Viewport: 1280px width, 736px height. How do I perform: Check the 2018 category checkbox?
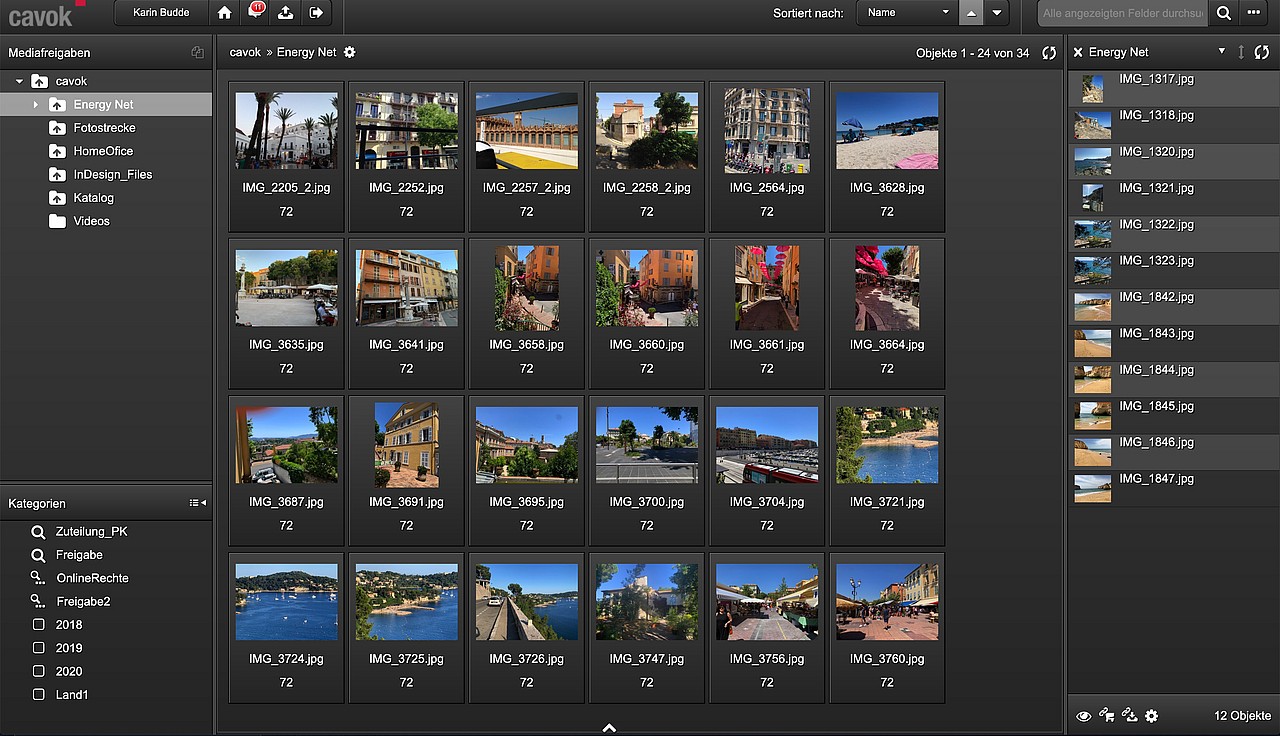pos(39,625)
